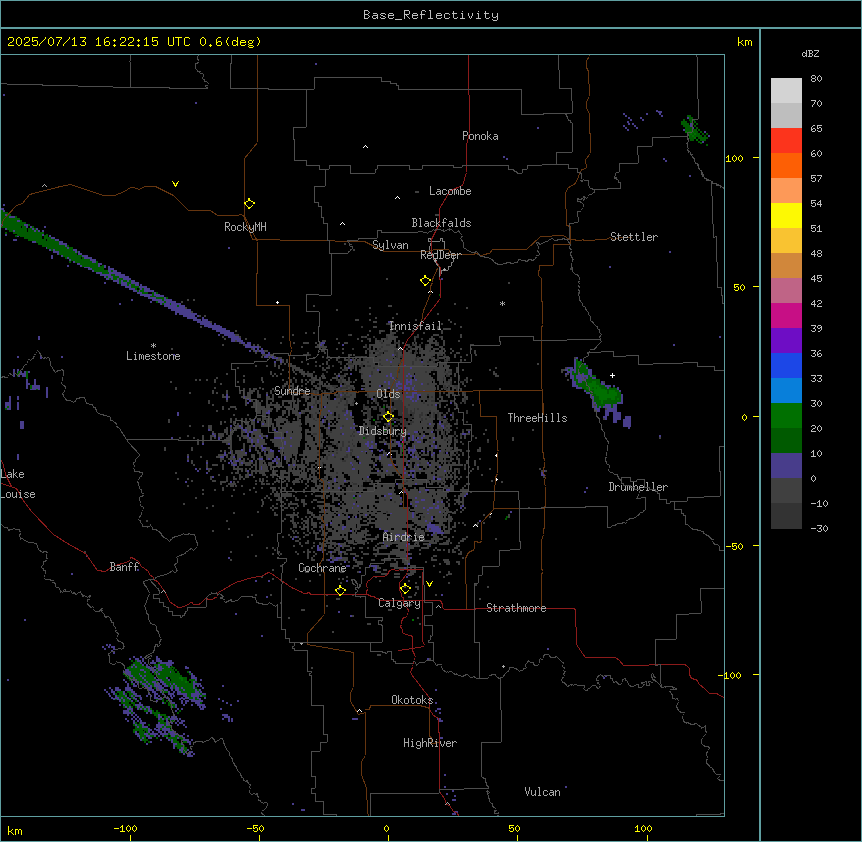Click the Okotoks label

click(412, 700)
